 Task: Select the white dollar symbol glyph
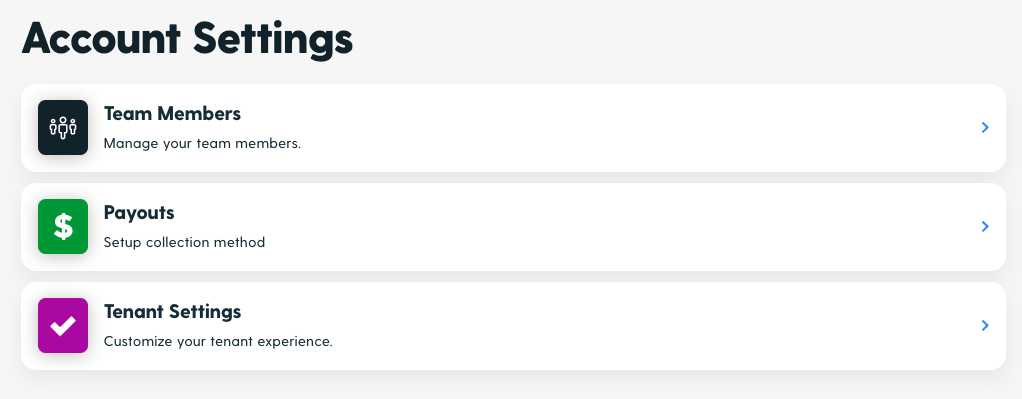coord(63,226)
